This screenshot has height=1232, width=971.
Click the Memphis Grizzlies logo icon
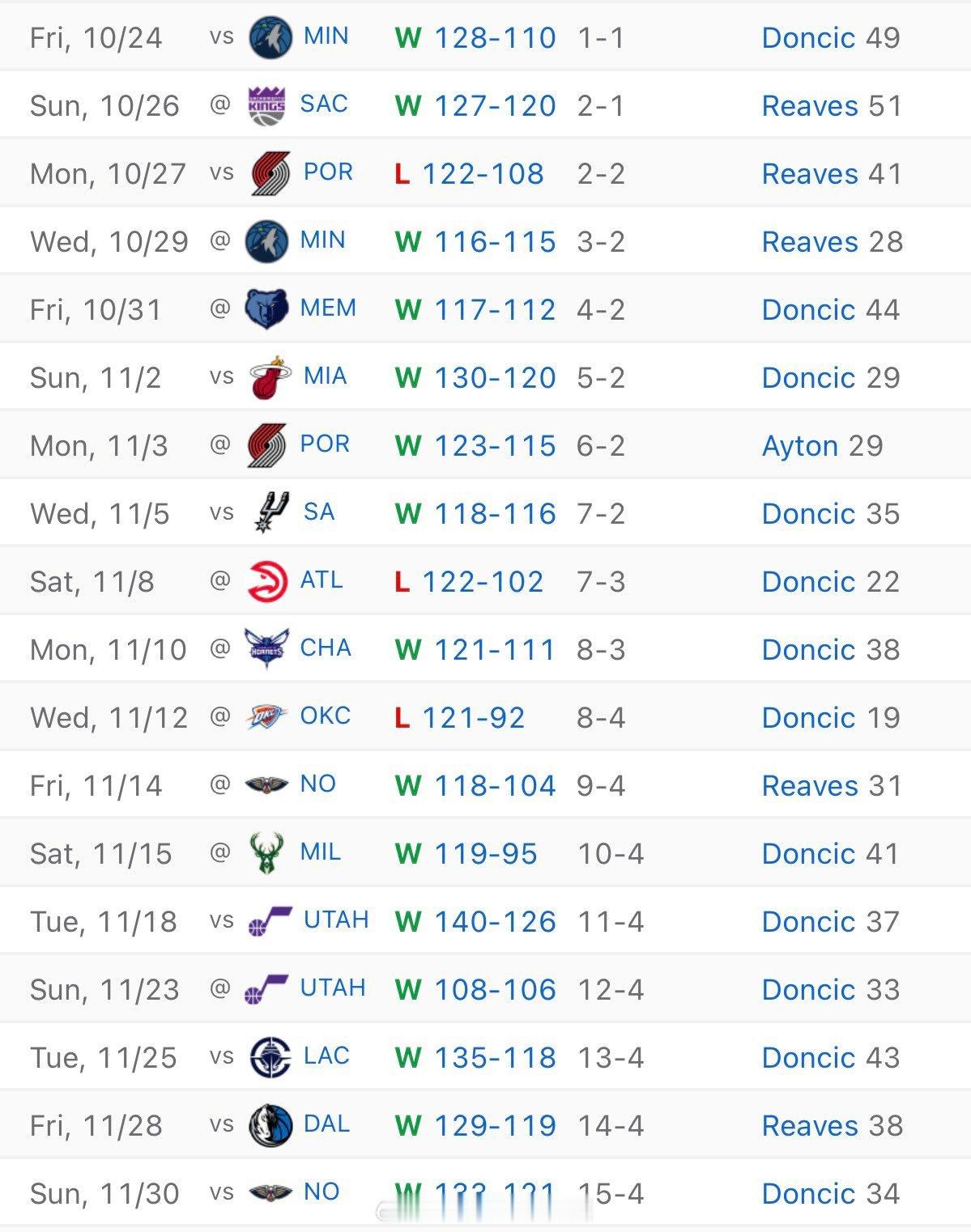click(266, 309)
